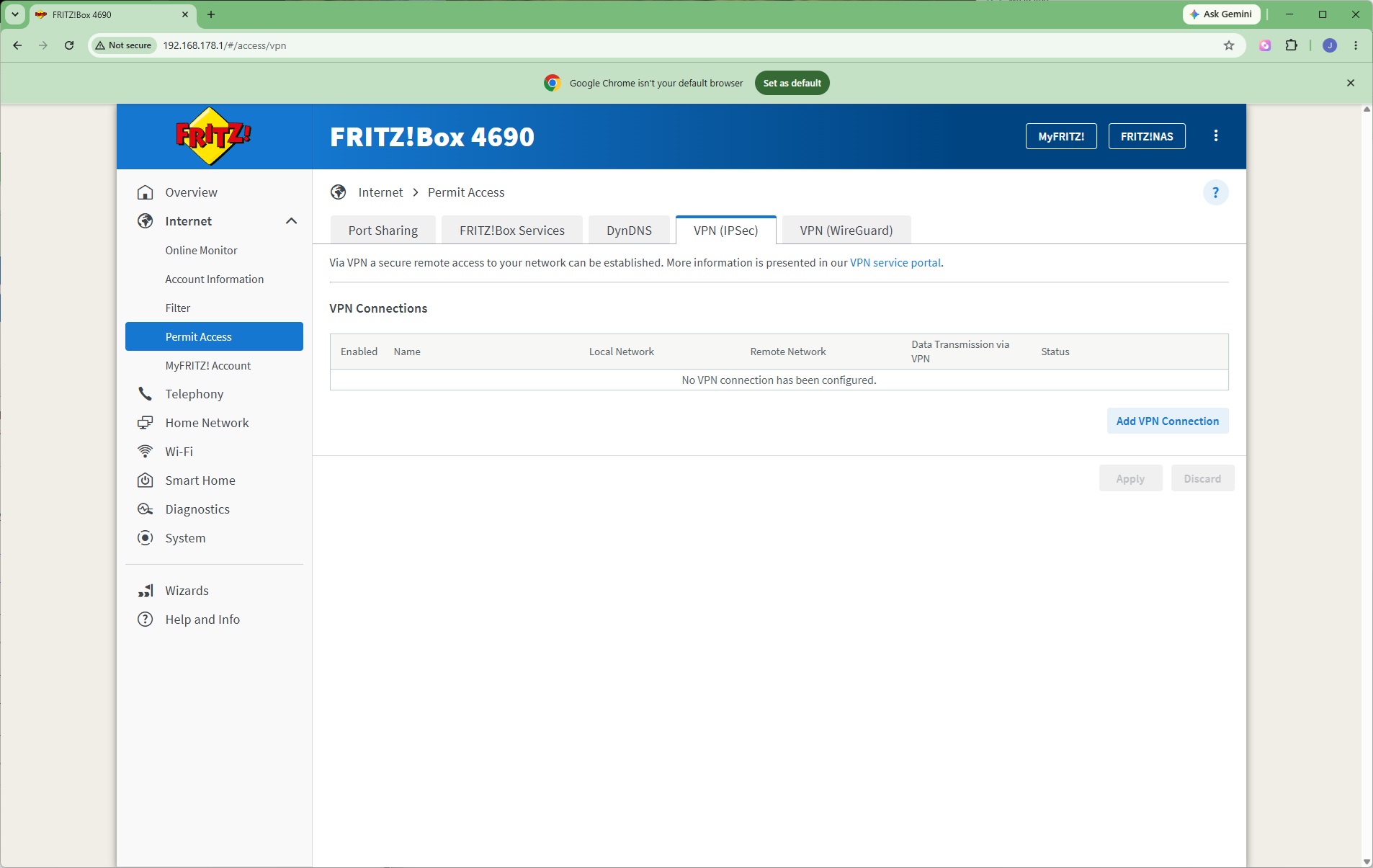
Task: Open a new browser tab
Action: (211, 14)
